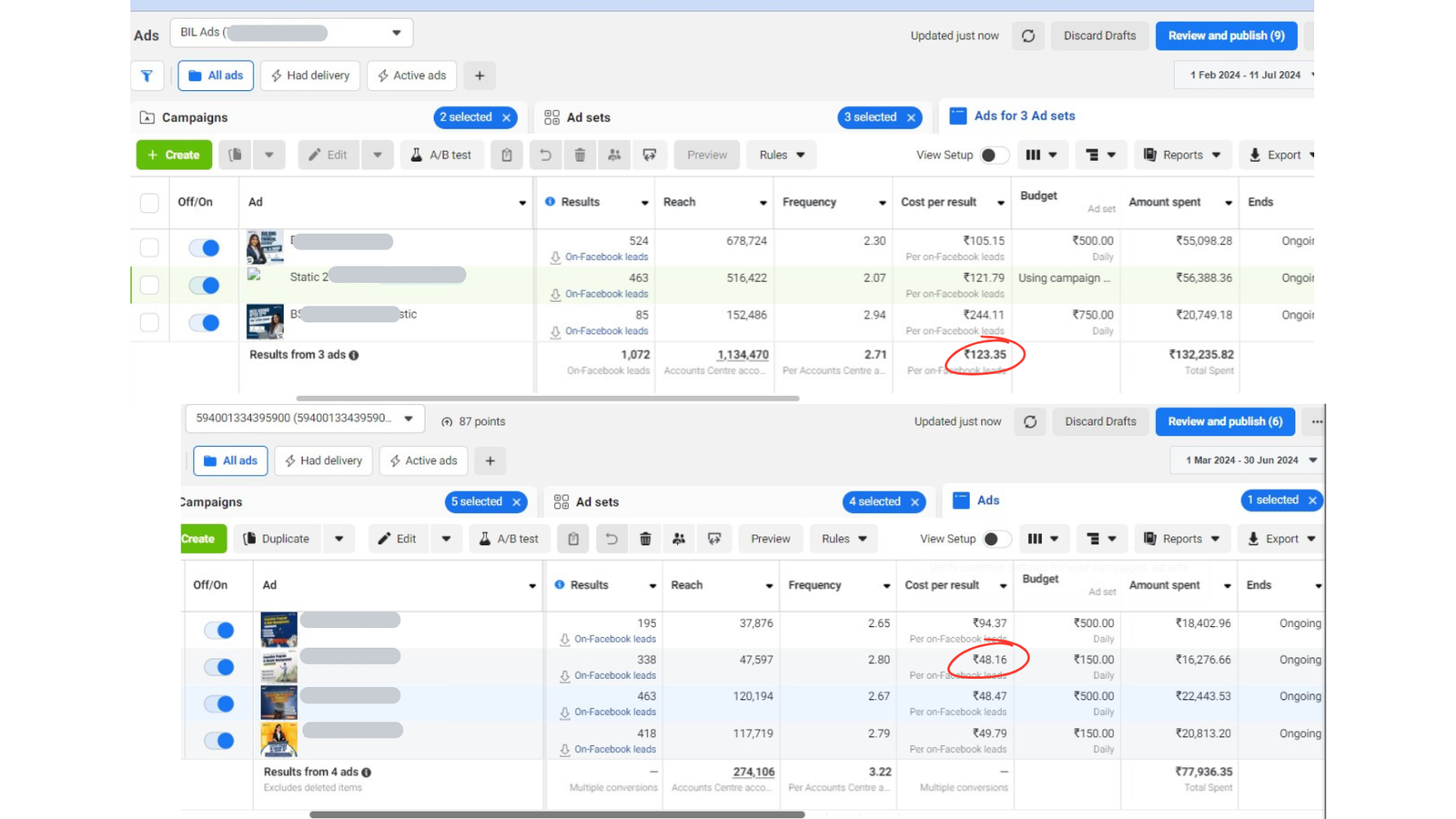Image resolution: width=1456 pixels, height=819 pixels.
Task: Switch on View Setup toggle in top panel
Action: coord(994,155)
